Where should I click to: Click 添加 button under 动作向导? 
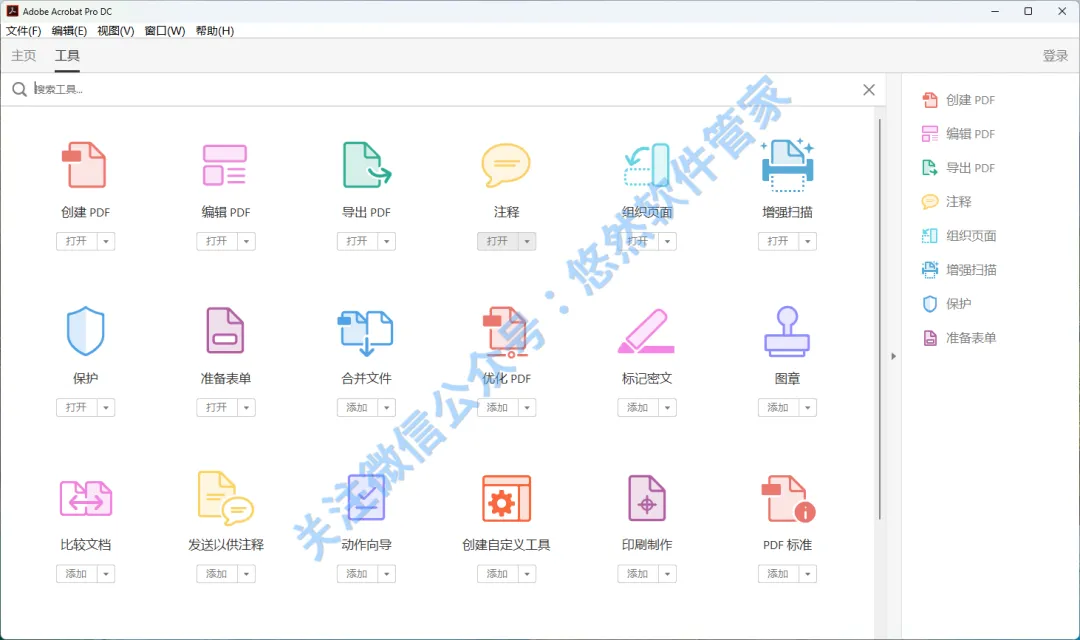point(357,573)
